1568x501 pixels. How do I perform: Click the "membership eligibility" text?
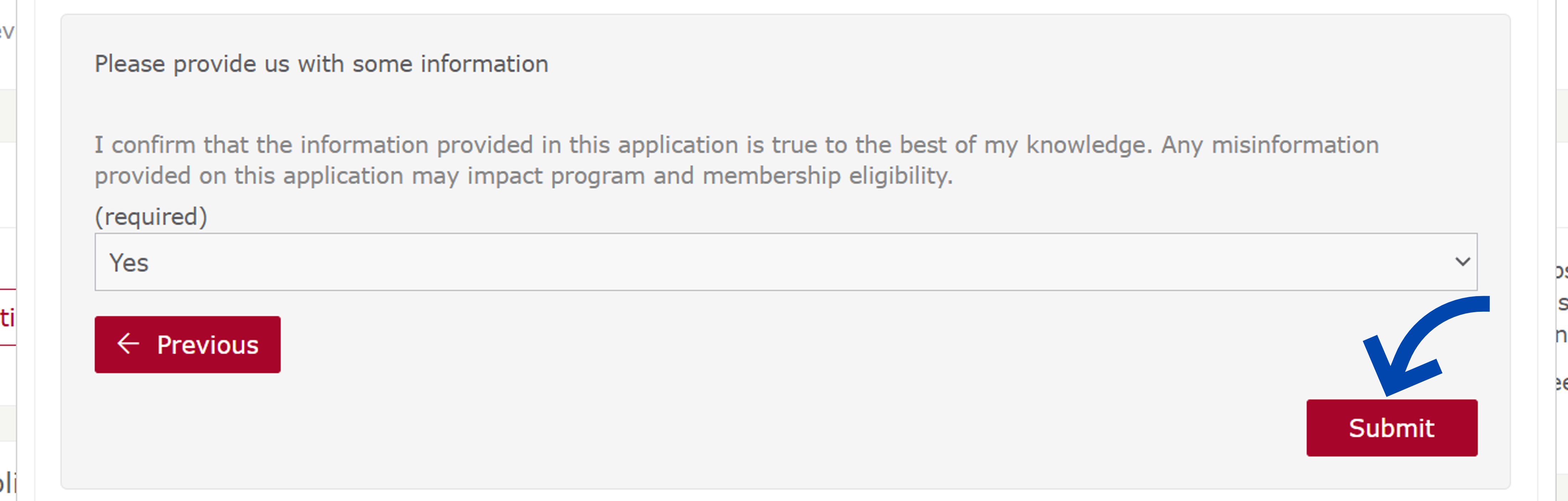point(828,176)
